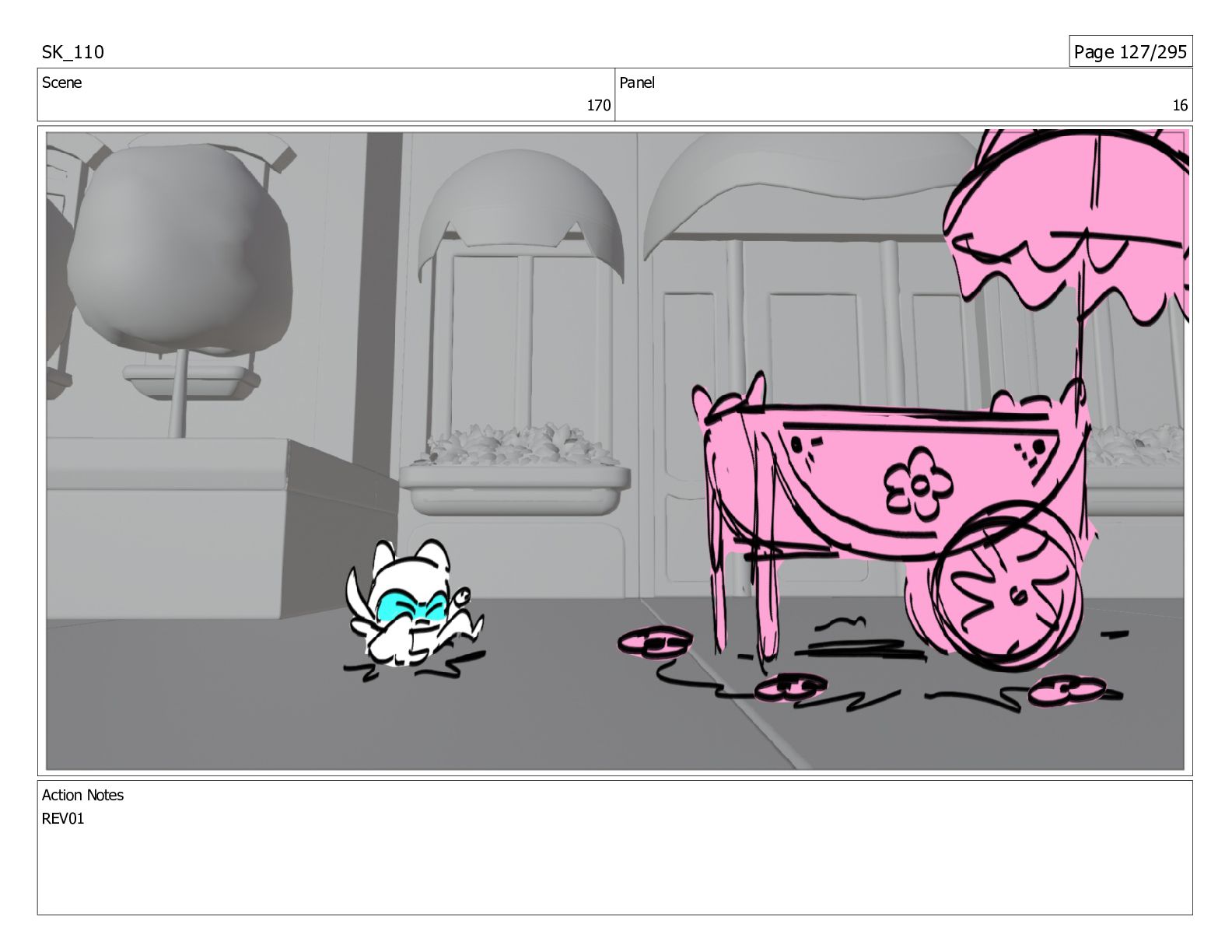Click the window flower box with leaves

[x=514, y=470]
